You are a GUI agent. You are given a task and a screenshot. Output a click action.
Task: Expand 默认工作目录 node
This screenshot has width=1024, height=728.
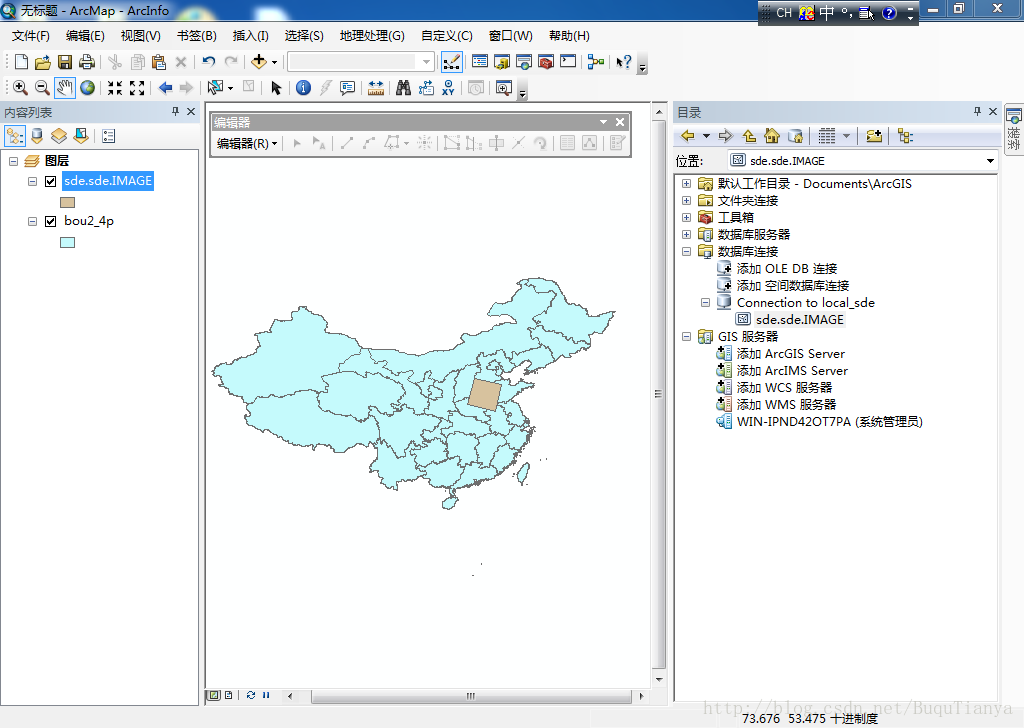pos(686,183)
